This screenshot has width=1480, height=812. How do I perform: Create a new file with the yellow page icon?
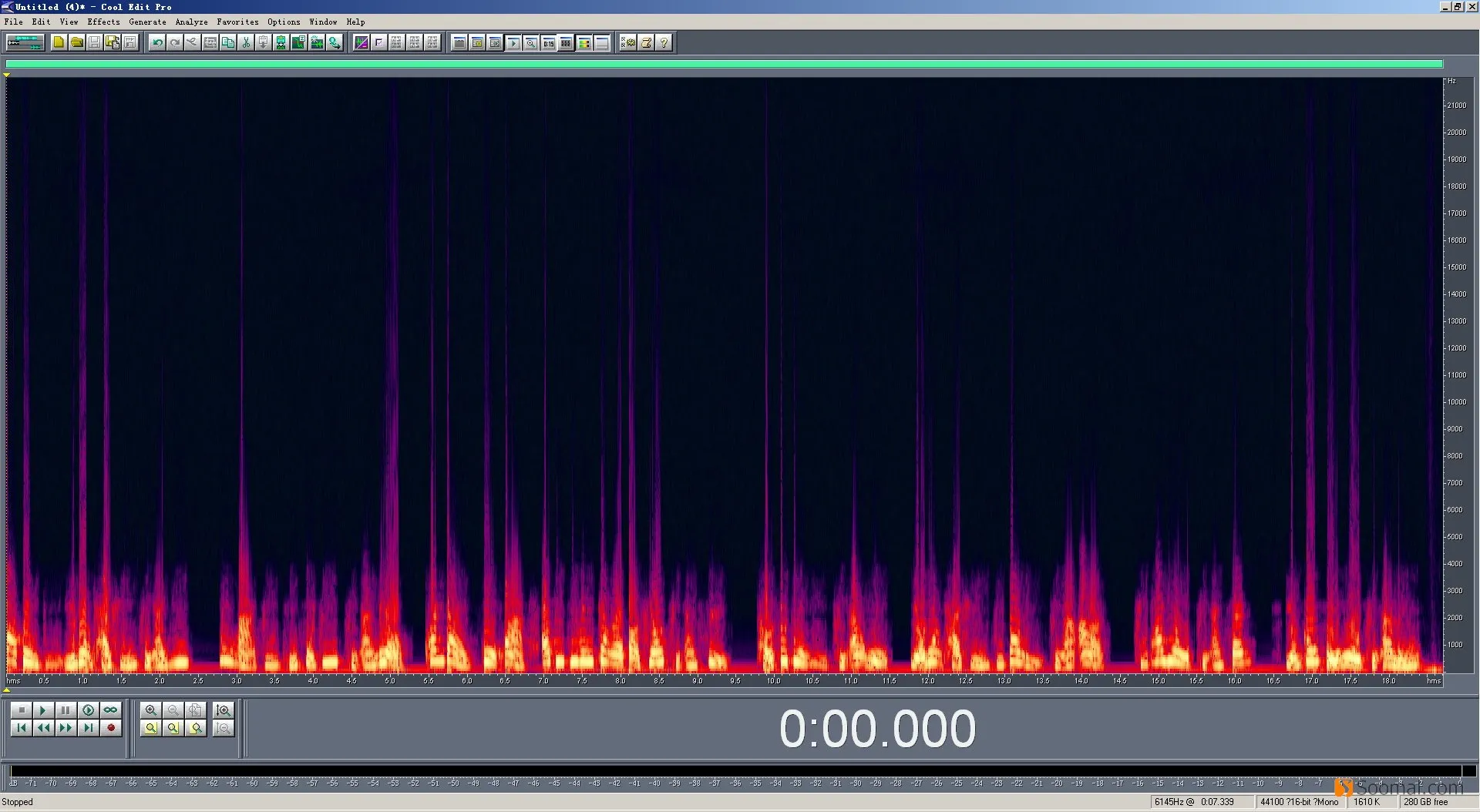click(x=59, y=42)
